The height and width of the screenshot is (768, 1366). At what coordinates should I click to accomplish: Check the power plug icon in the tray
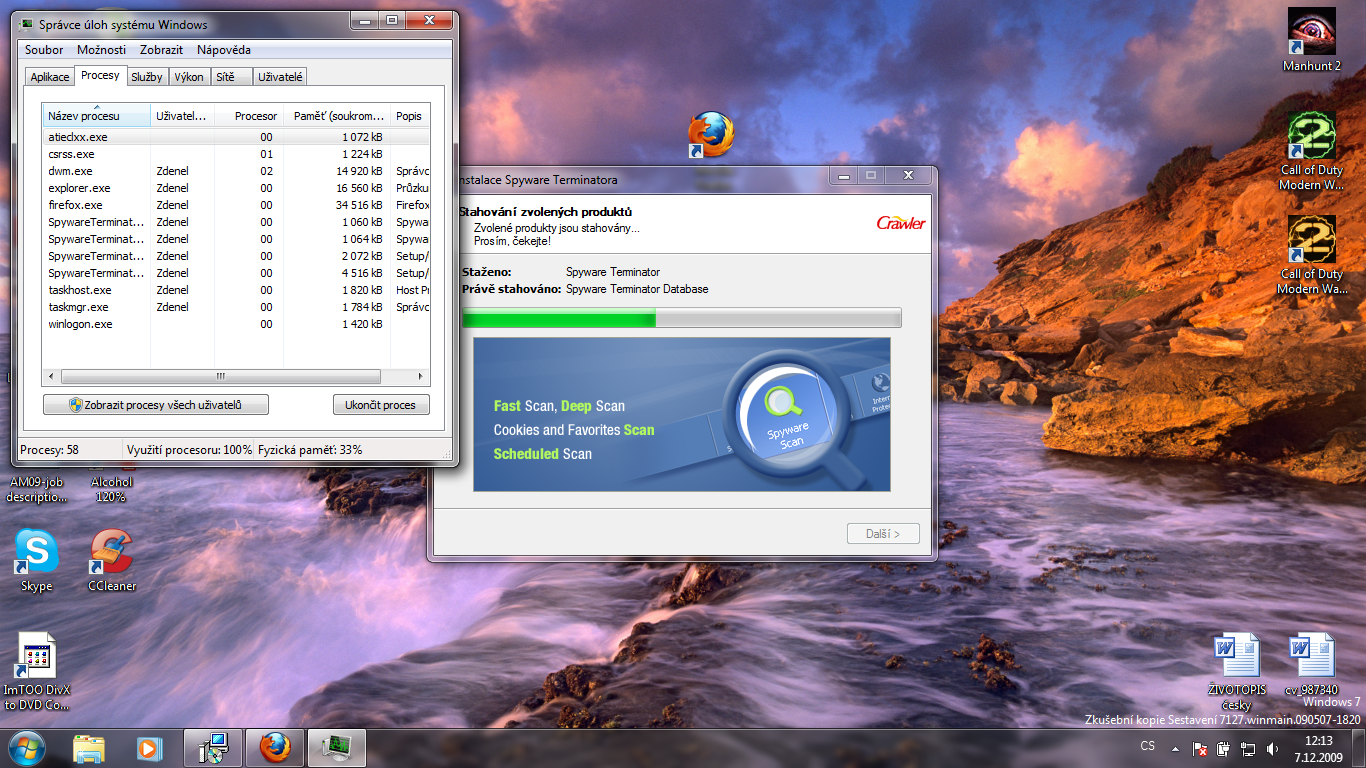pos(1225,748)
